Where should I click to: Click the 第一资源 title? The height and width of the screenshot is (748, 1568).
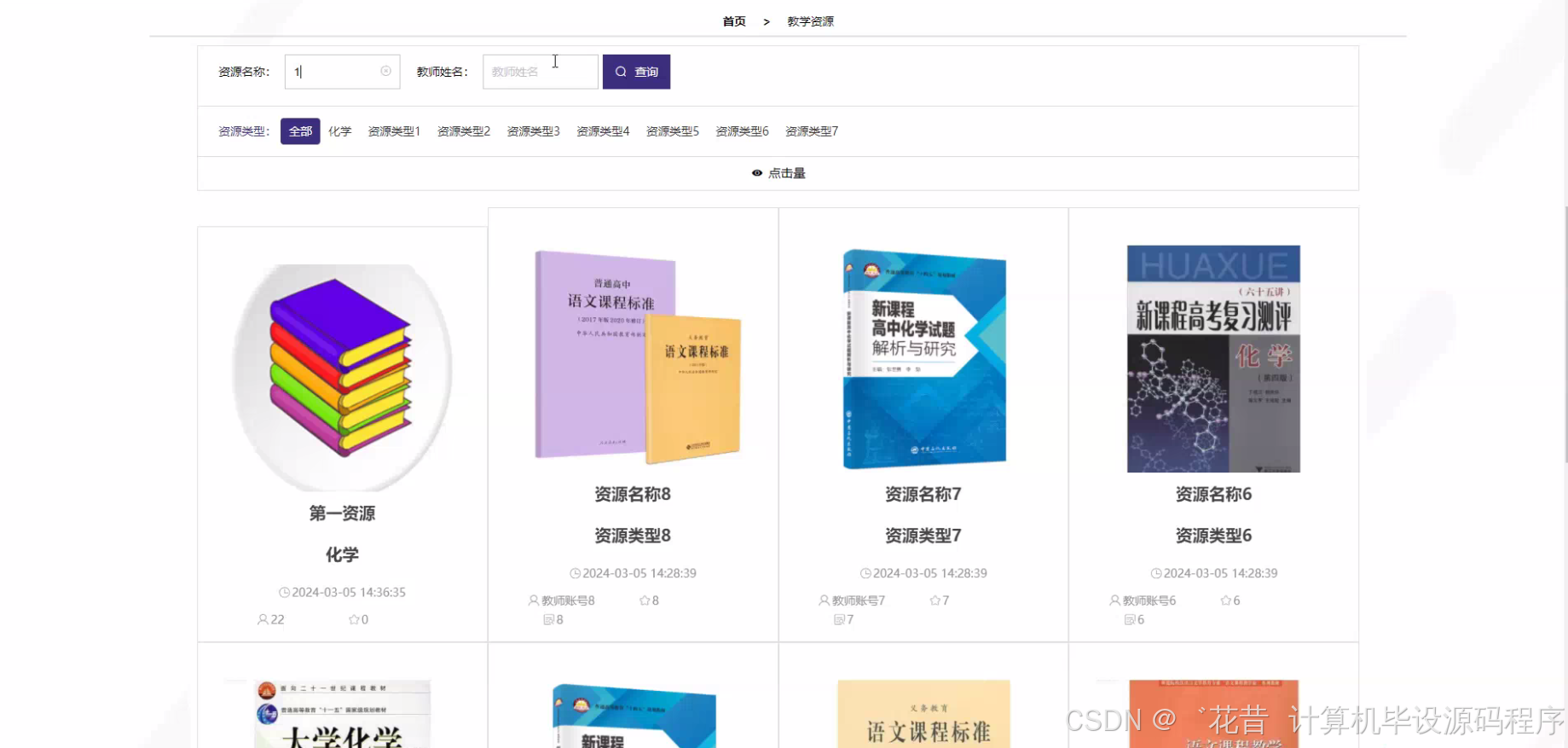[342, 513]
